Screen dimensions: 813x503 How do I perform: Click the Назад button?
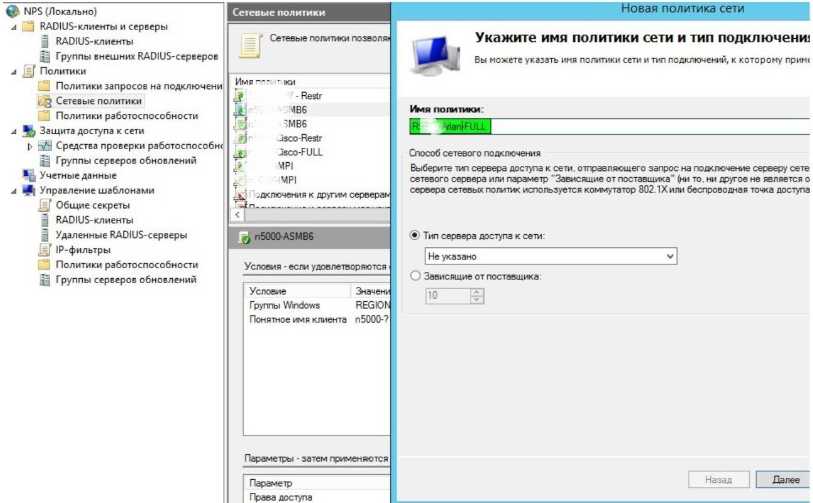coord(718,480)
